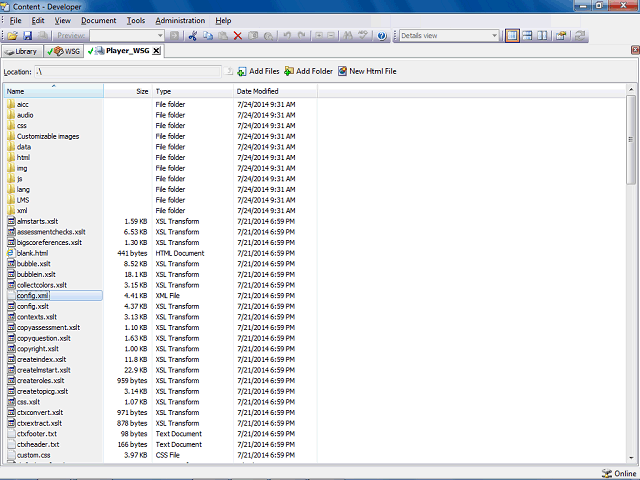Select the single-pane layout icon
The height and width of the screenshot is (480, 640).
point(512,36)
